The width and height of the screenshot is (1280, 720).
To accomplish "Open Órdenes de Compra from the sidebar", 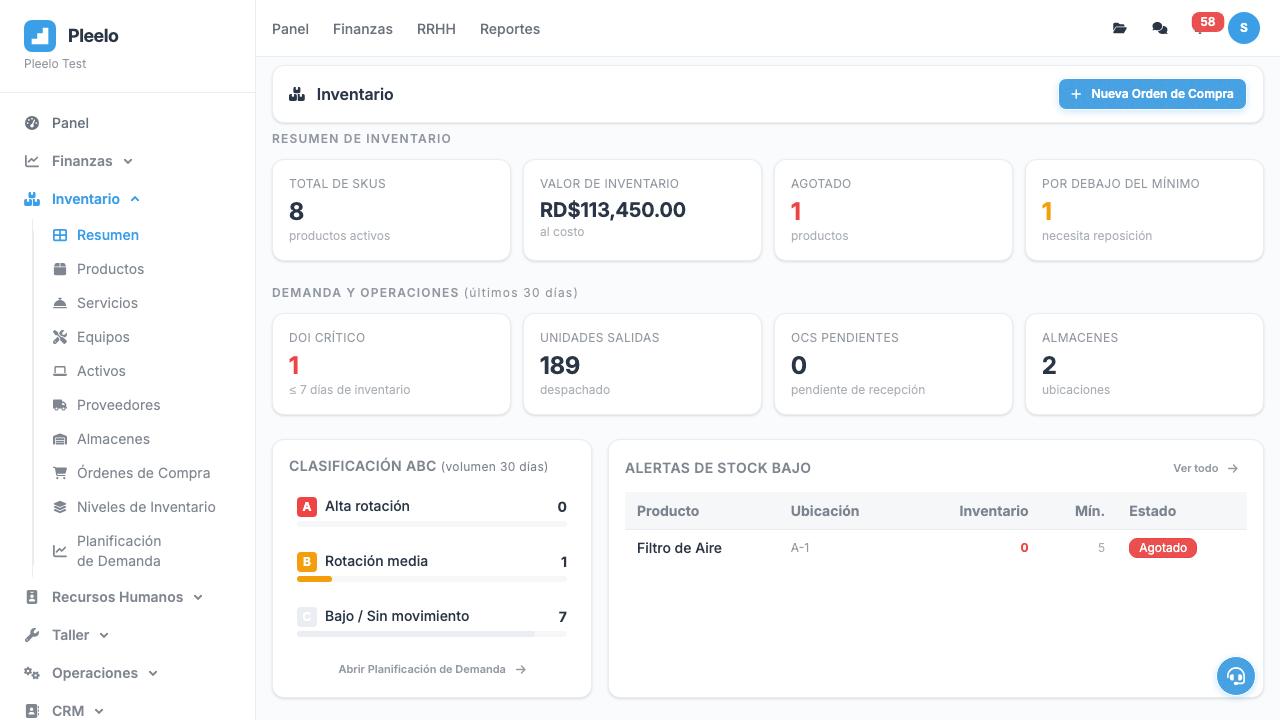I will coord(144,473).
